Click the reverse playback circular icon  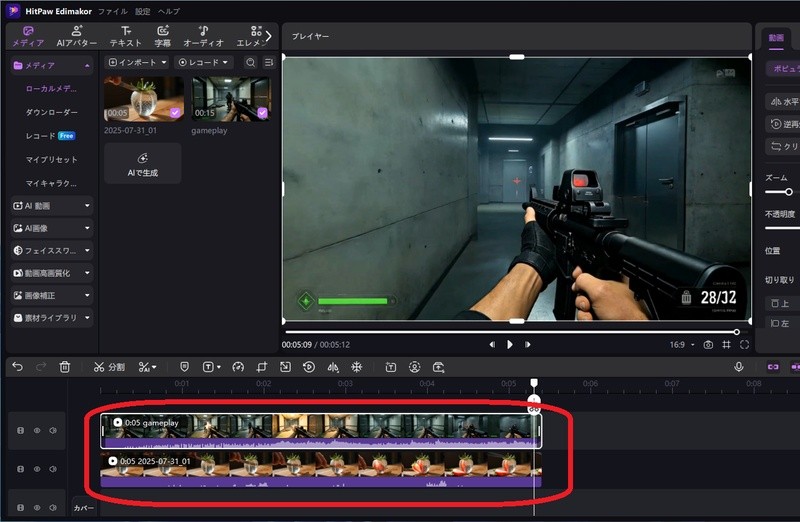(309, 367)
